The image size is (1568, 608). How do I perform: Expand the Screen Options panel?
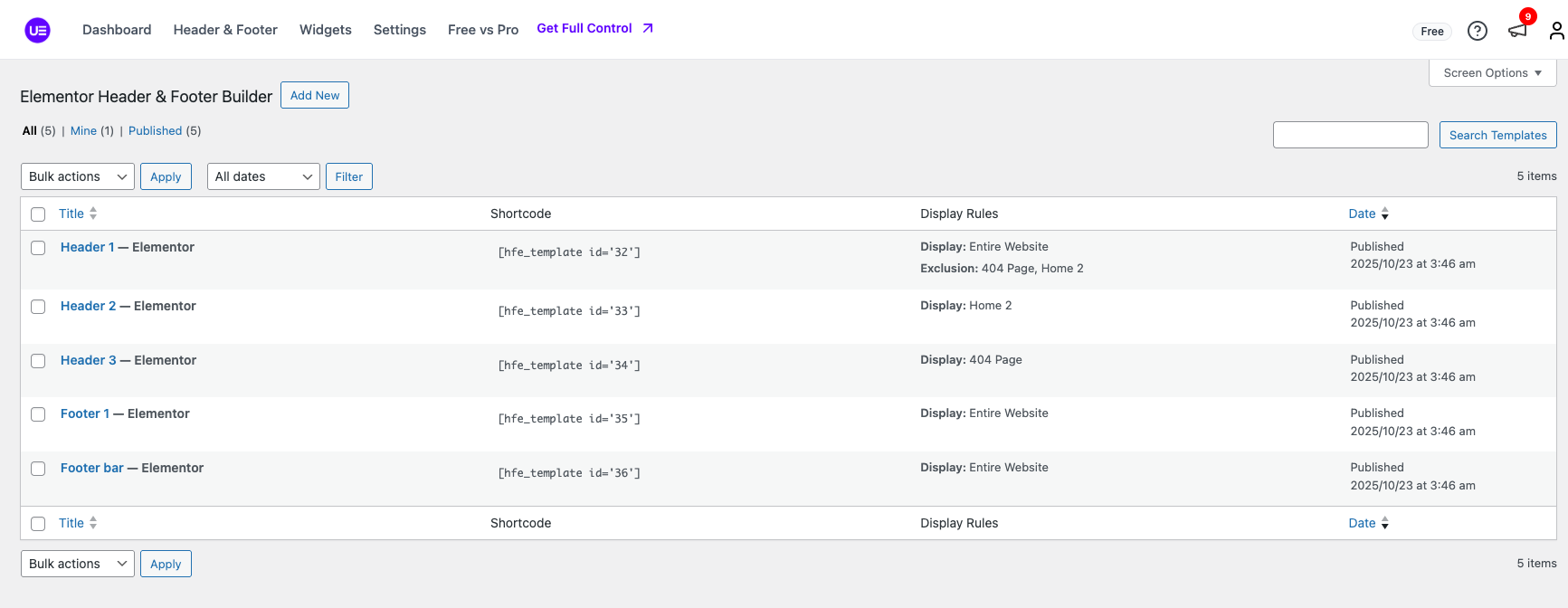(1492, 72)
